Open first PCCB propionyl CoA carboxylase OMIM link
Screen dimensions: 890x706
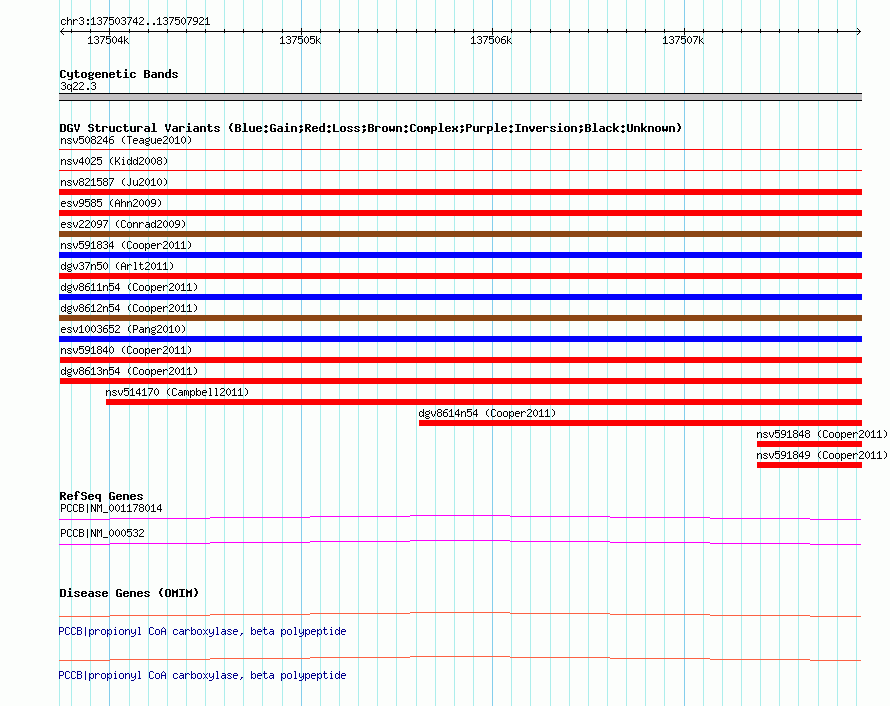202,632
